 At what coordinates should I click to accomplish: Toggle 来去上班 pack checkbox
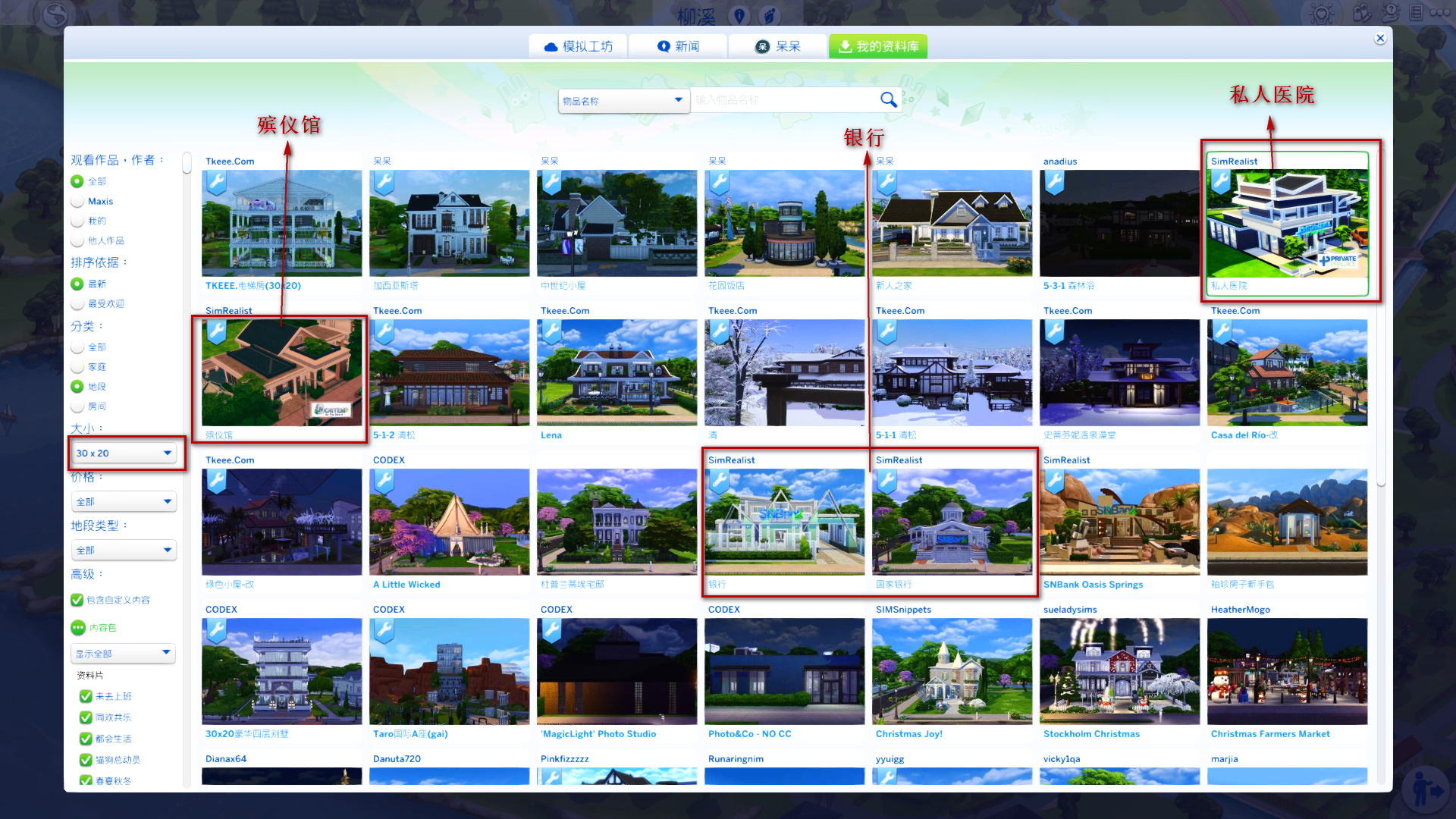86,696
